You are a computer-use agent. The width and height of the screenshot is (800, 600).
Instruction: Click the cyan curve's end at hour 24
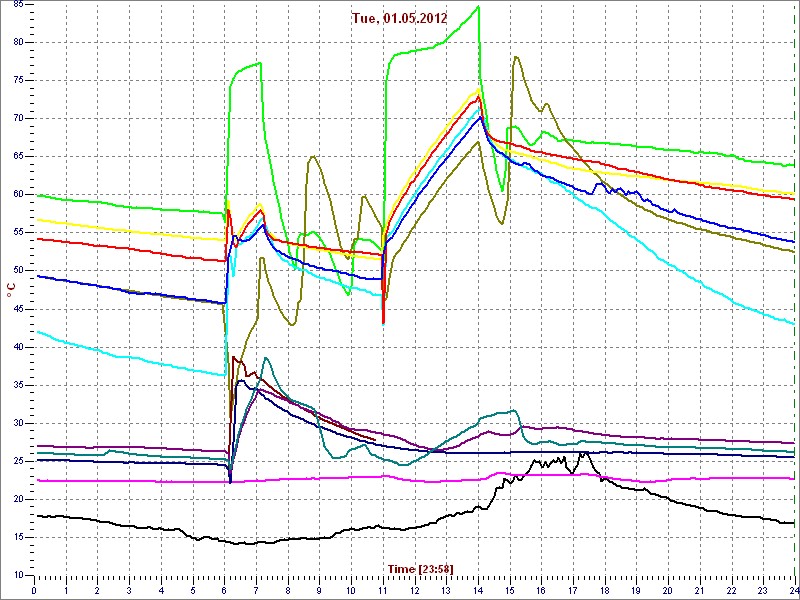pos(793,323)
